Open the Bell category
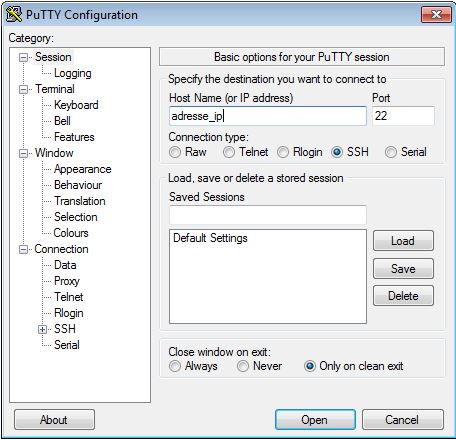Viewport: 456px width, 440px height. click(x=62, y=121)
